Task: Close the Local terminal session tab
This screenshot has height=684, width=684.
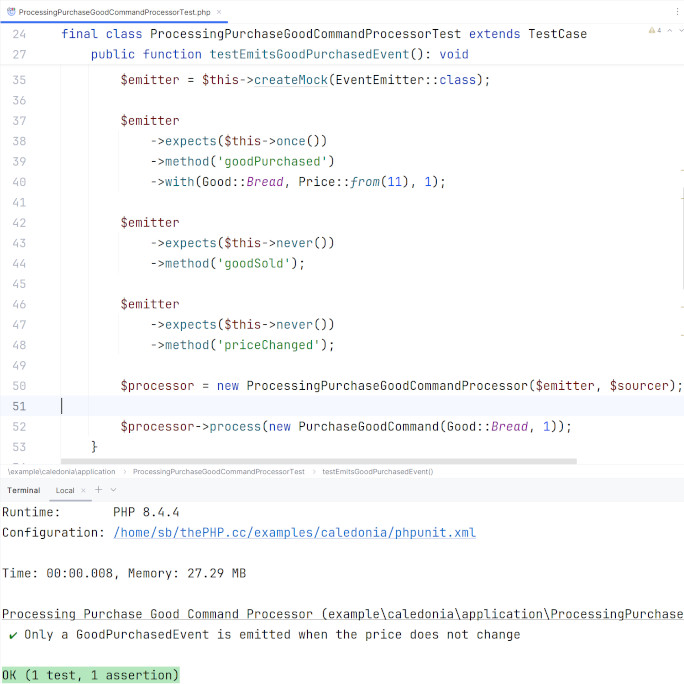Action: (84, 490)
